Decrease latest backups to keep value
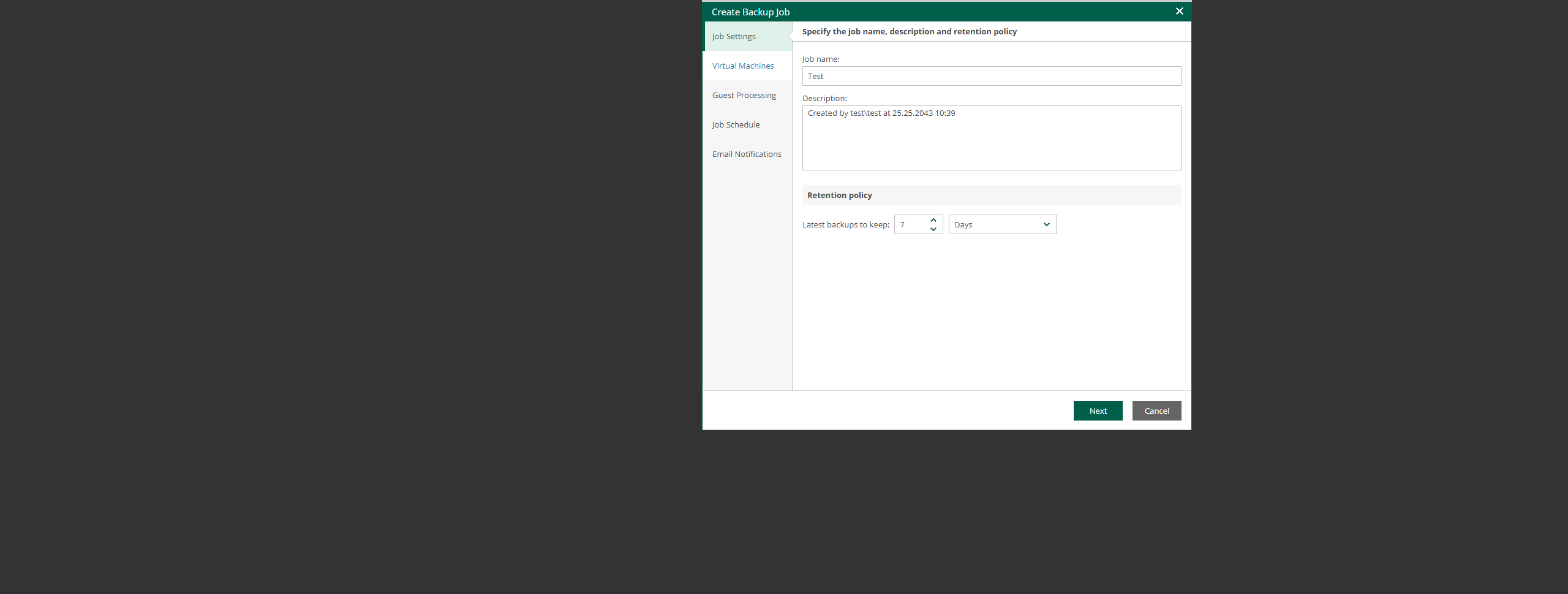Screen dimensions: 1568x594 click(x=933, y=229)
